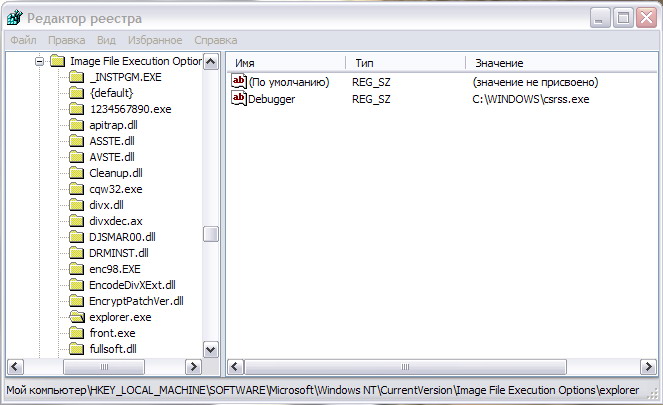
Task: Select the 1234567890.exe key label
Action: click(131, 109)
